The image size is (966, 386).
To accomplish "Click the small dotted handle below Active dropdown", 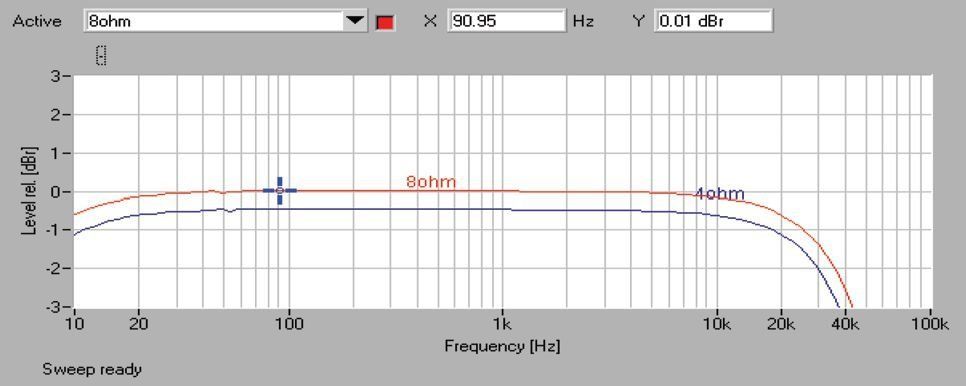I will pyautogui.click(x=102, y=55).
